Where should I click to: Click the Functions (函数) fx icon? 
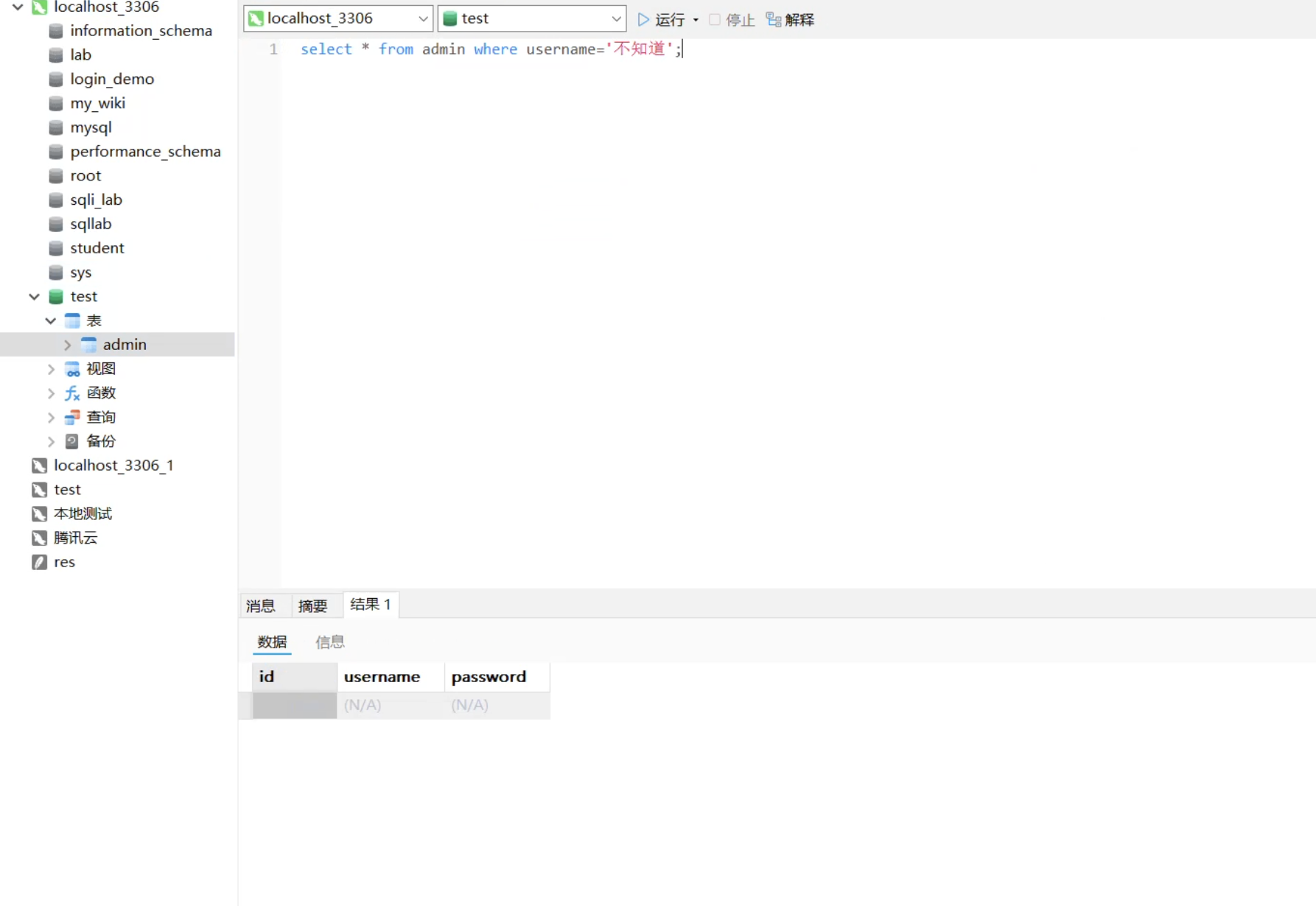point(72,393)
